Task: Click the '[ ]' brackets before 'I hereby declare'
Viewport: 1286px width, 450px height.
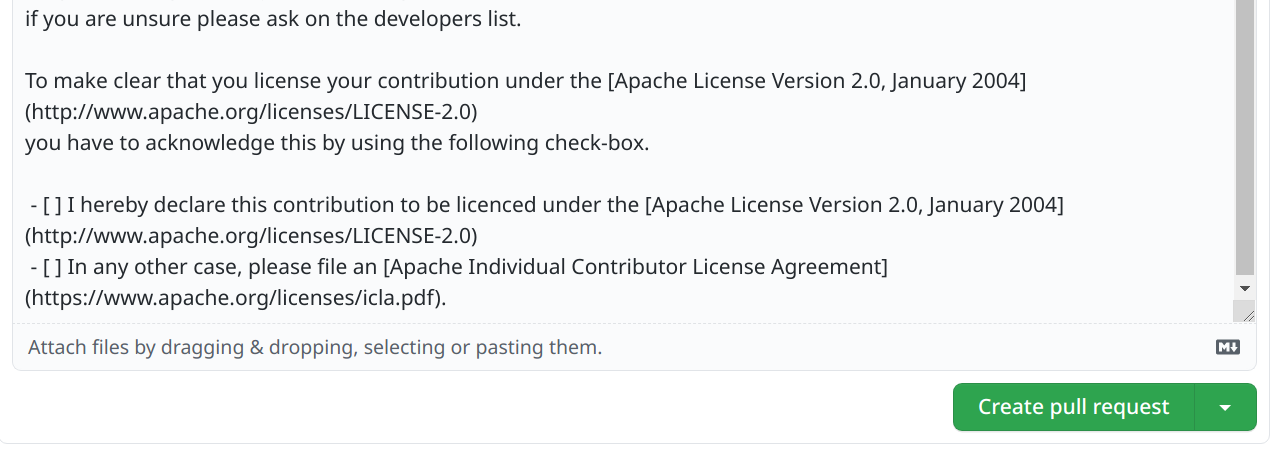Action: point(52,205)
